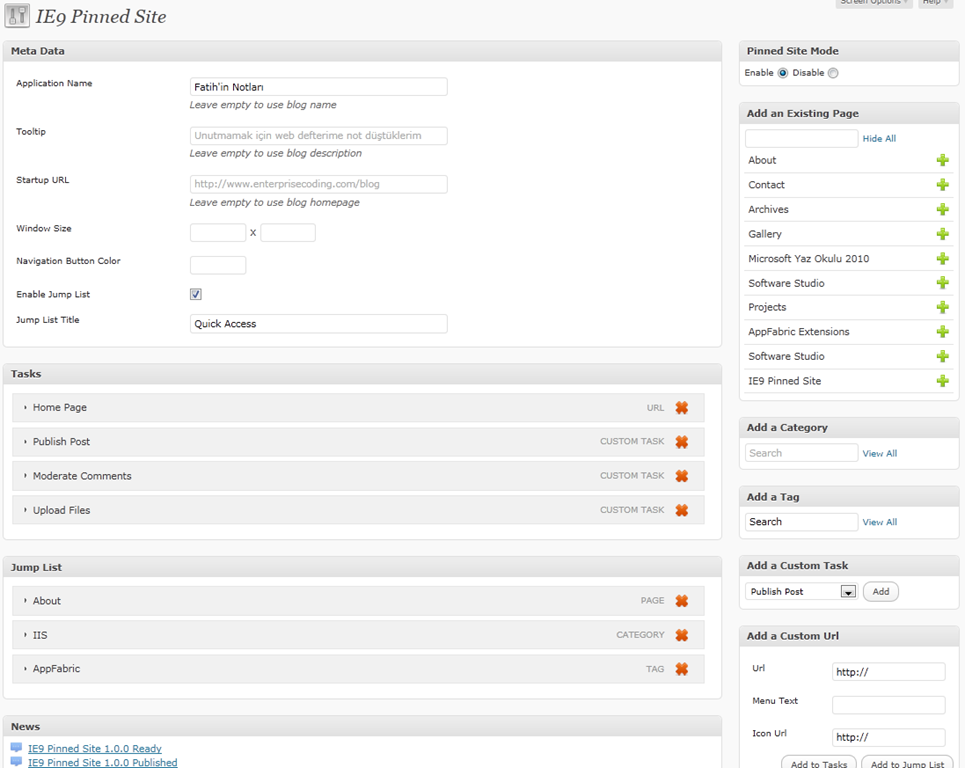Click View All under Add a Tag
This screenshot has width=965, height=768.
click(x=879, y=522)
